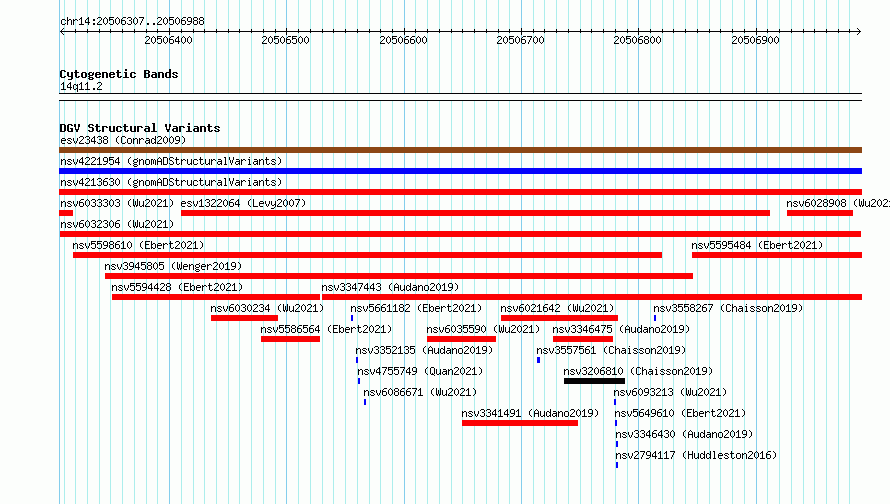This screenshot has height=504, width=890.
Task: Click ruler position 20506900
Action: pos(755,40)
